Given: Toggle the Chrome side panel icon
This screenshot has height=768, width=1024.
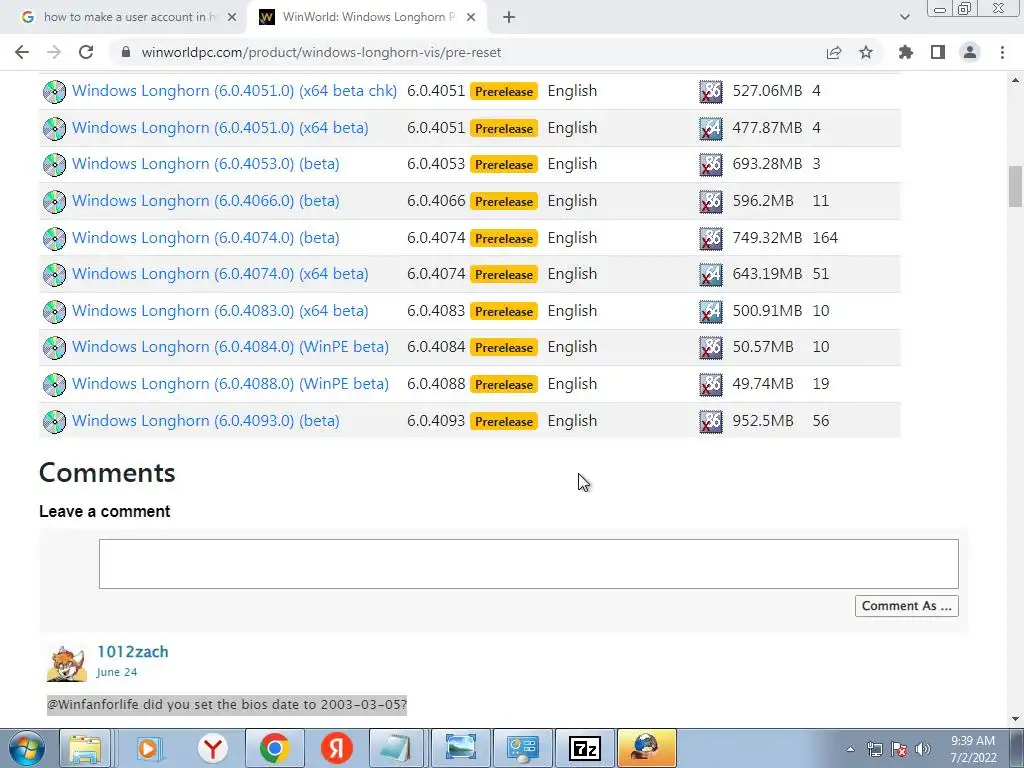Looking at the screenshot, I should 938,52.
